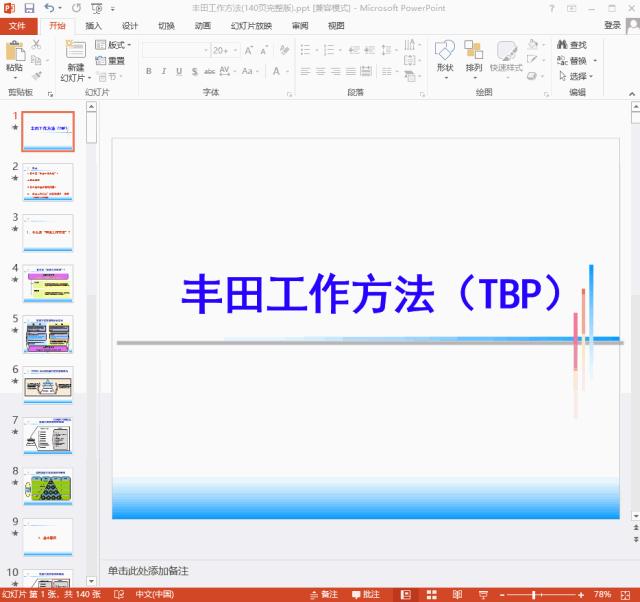Select slide 4 thumbnail

pyautogui.click(x=48, y=284)
